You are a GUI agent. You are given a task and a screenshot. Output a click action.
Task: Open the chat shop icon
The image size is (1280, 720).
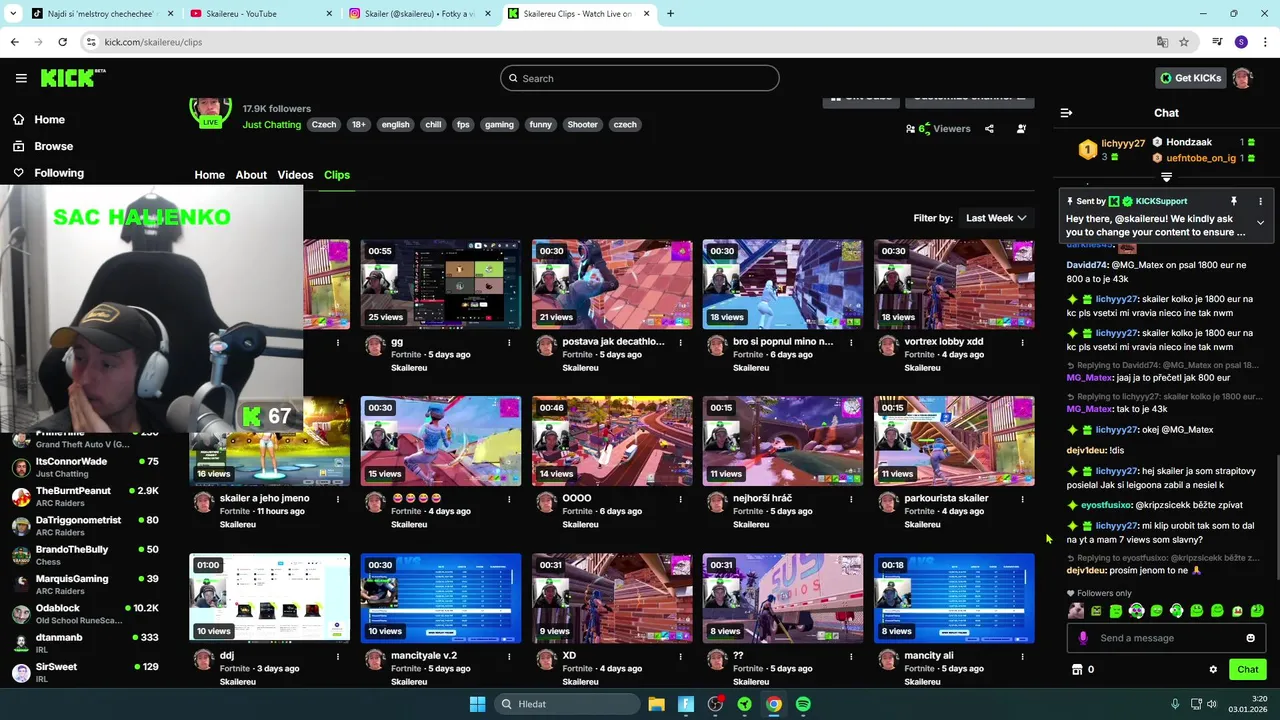click(1077, 670)
